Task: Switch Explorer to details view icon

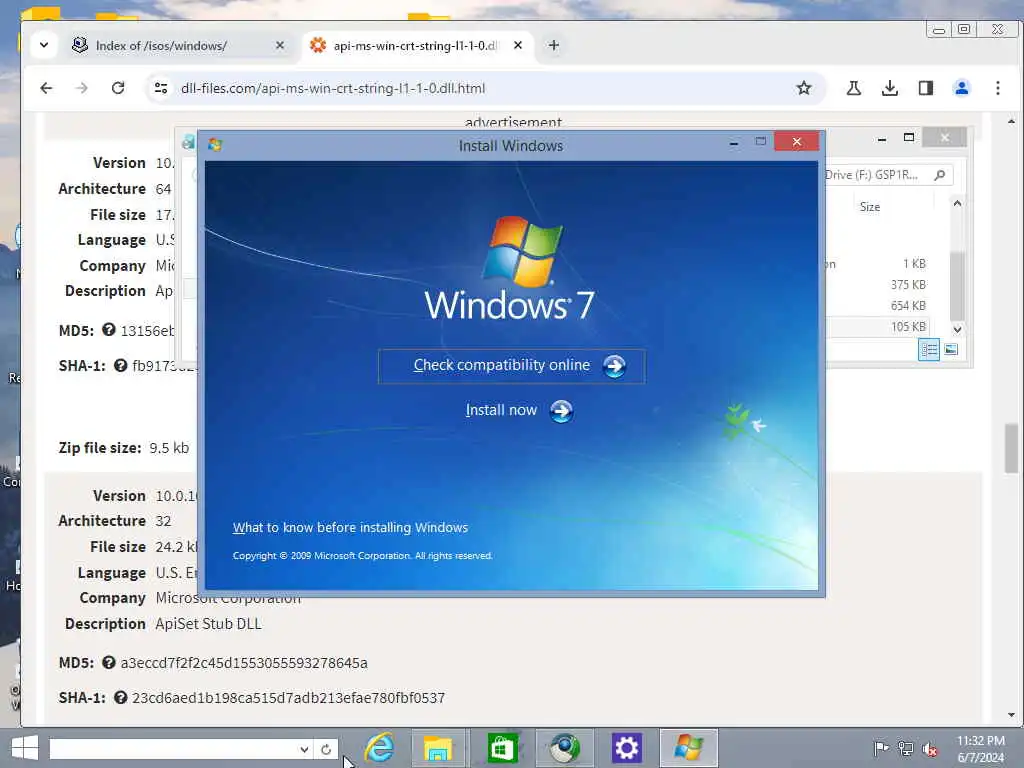Action: click(929, 350)
